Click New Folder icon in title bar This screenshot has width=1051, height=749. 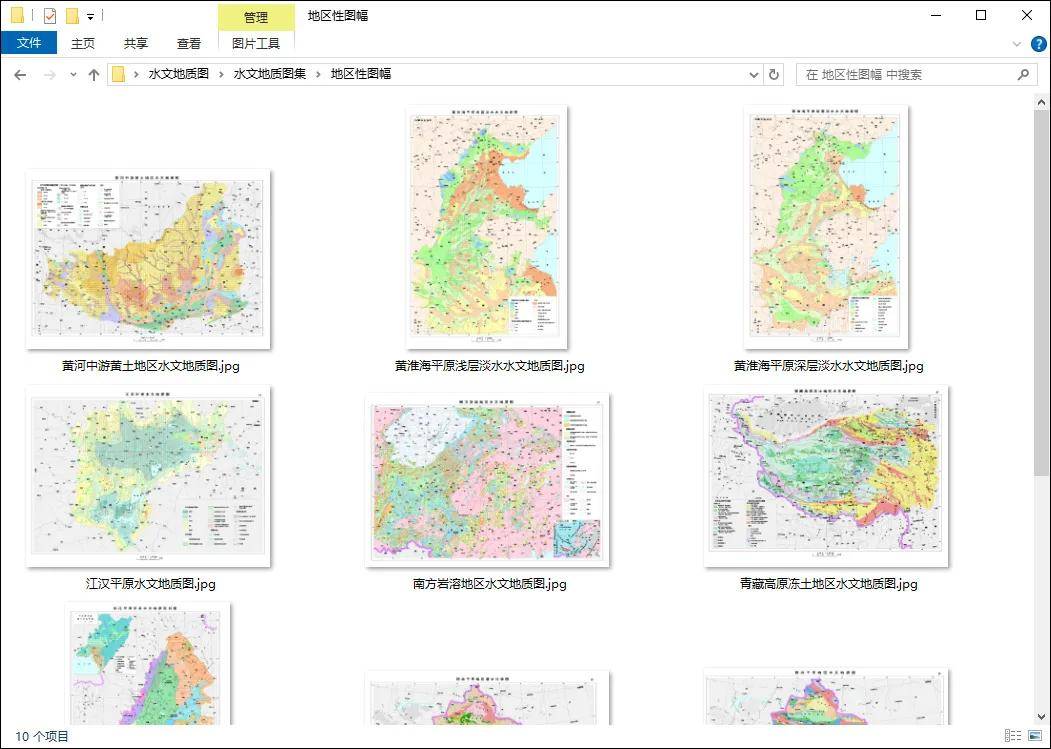72,16
